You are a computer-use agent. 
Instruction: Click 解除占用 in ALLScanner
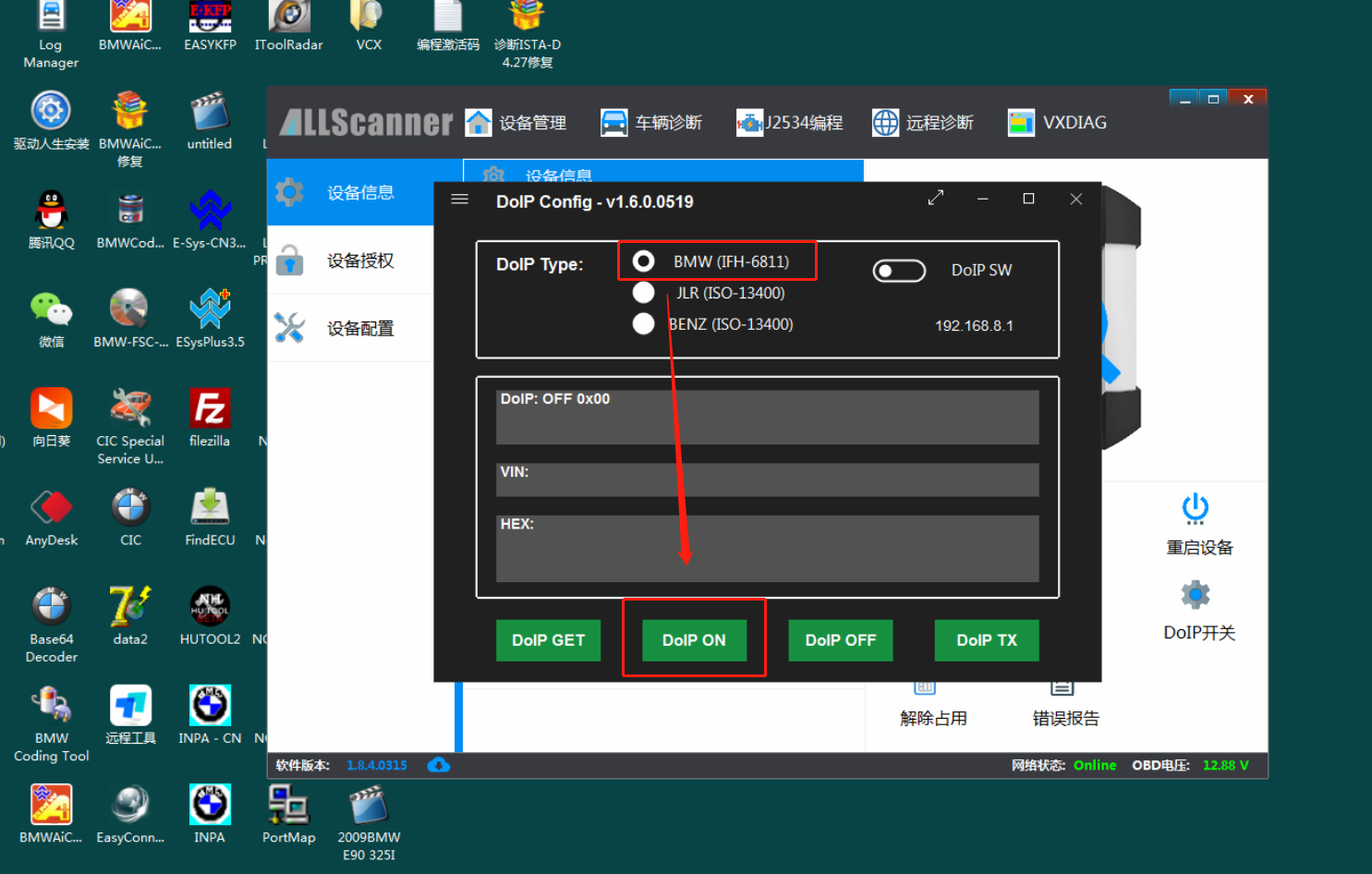coord(933,718)
